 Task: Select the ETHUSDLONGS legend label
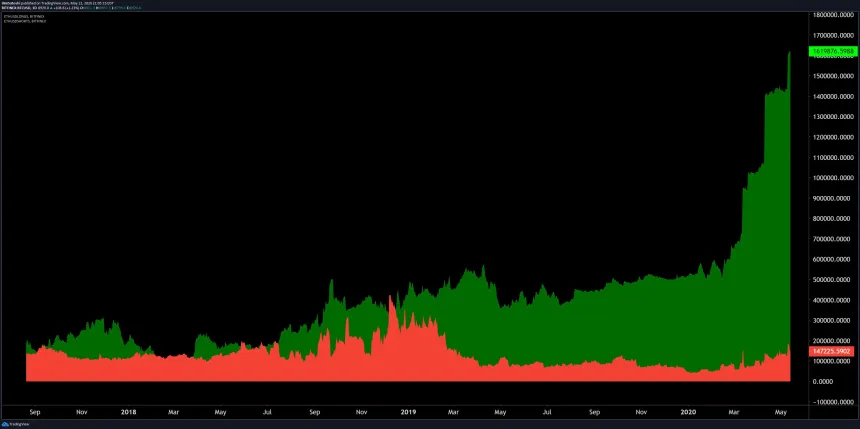point(22,17)
